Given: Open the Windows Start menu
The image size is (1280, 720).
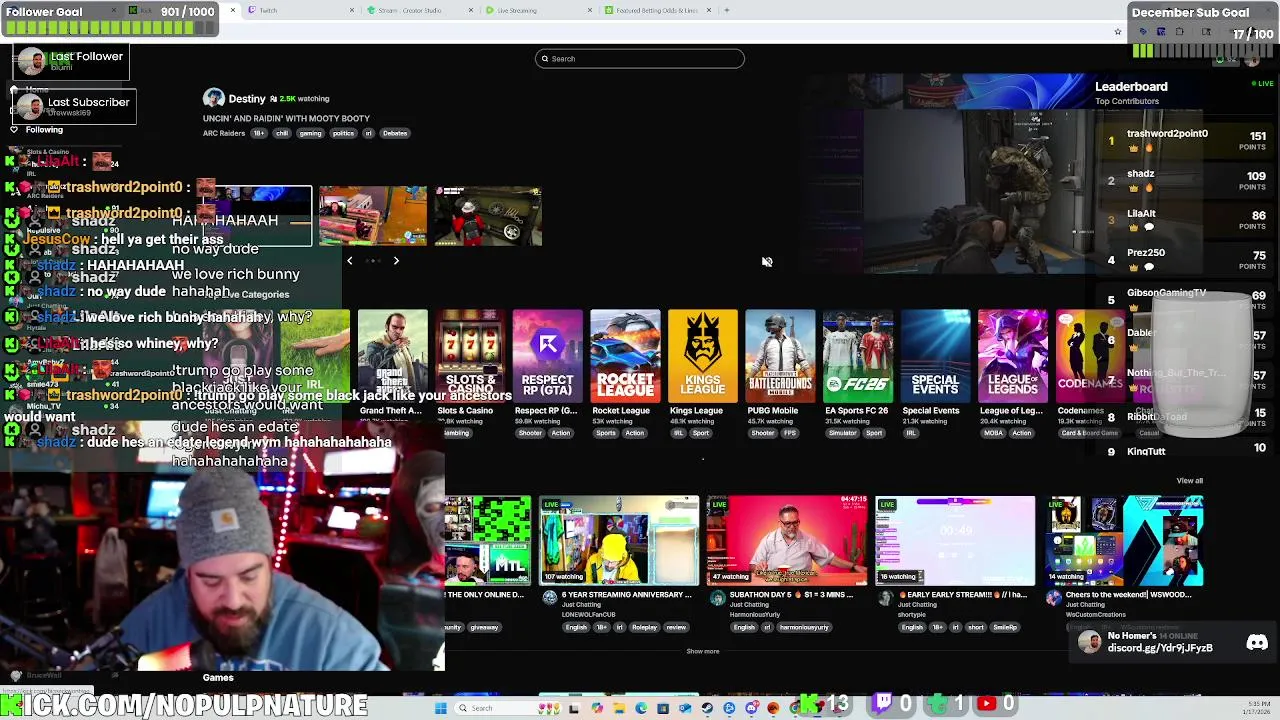Looking at the screenshot, I should pos(440,708).
